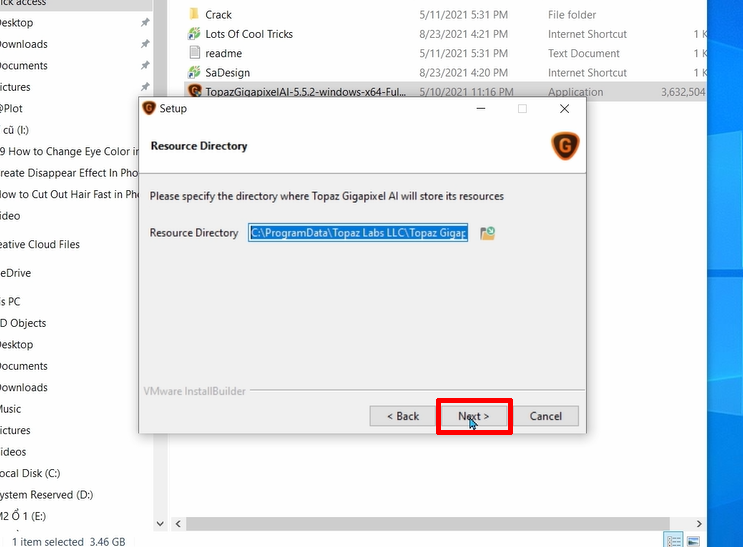Open Create Disappear Effect In Photoshop folder
743x547 pixels.
tap(69, 173)
